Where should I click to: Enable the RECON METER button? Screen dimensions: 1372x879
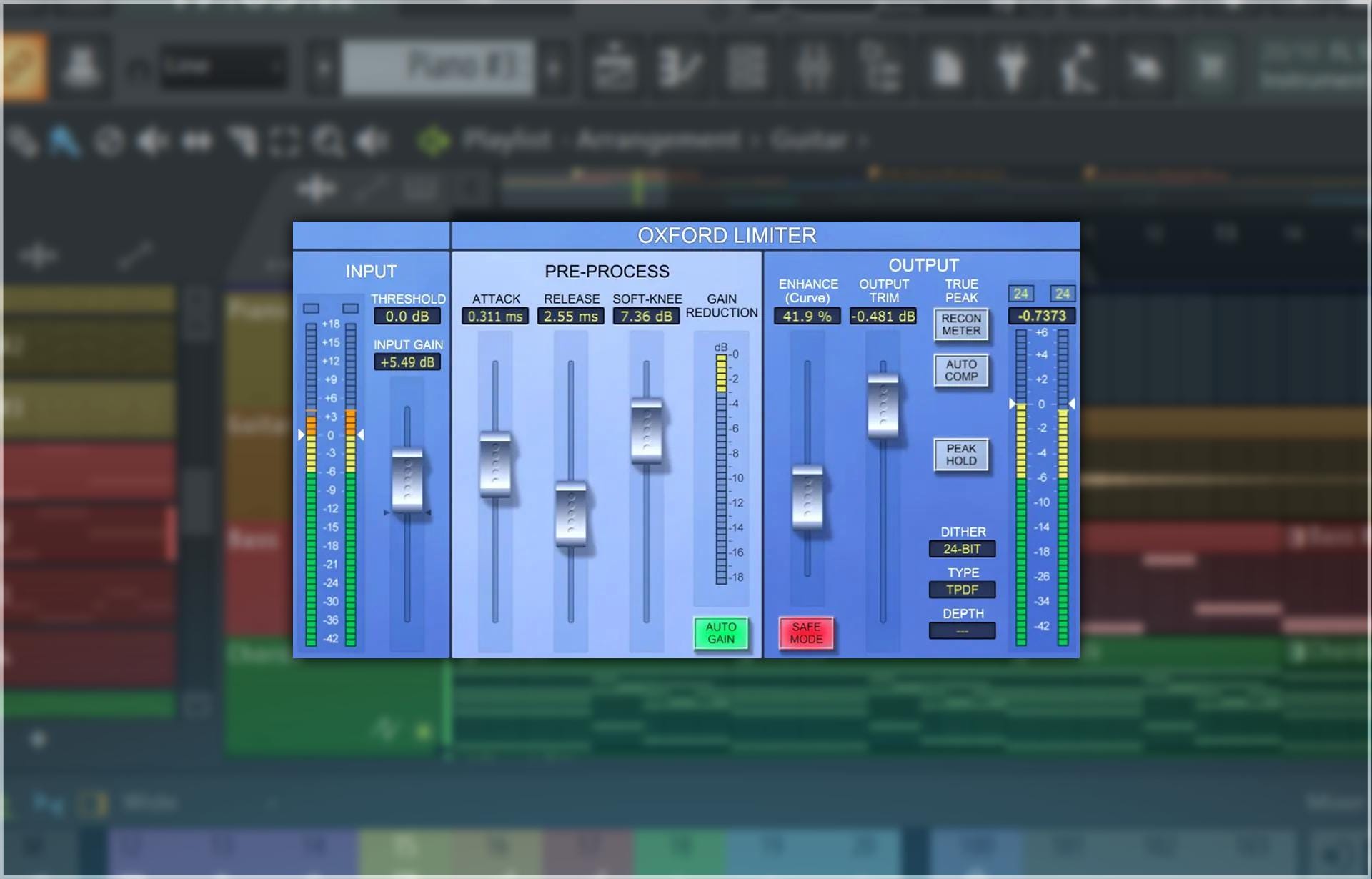coord(961,324)
